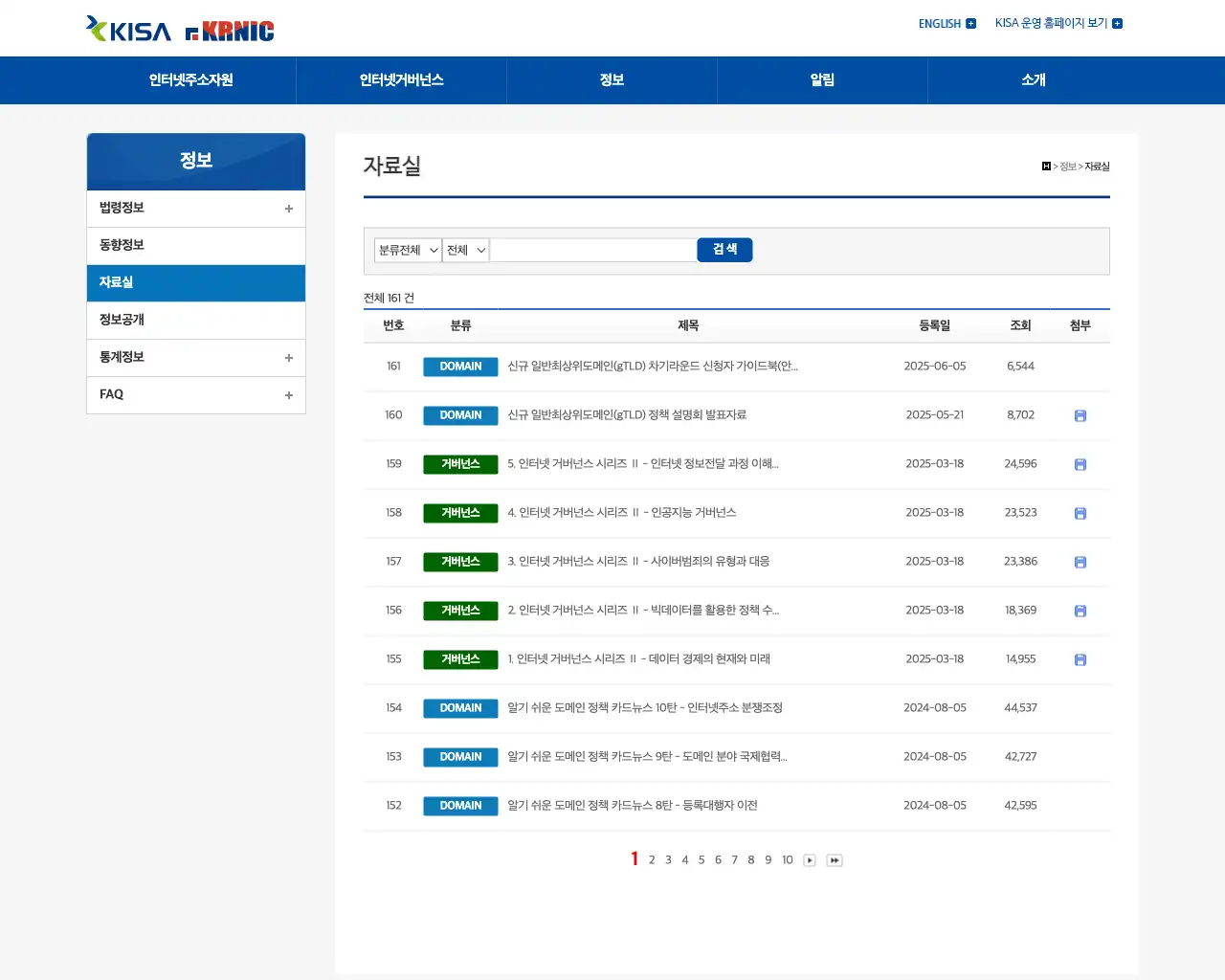Click the 검색 search button
The image size is (1225, 980).
click(725, 250)
